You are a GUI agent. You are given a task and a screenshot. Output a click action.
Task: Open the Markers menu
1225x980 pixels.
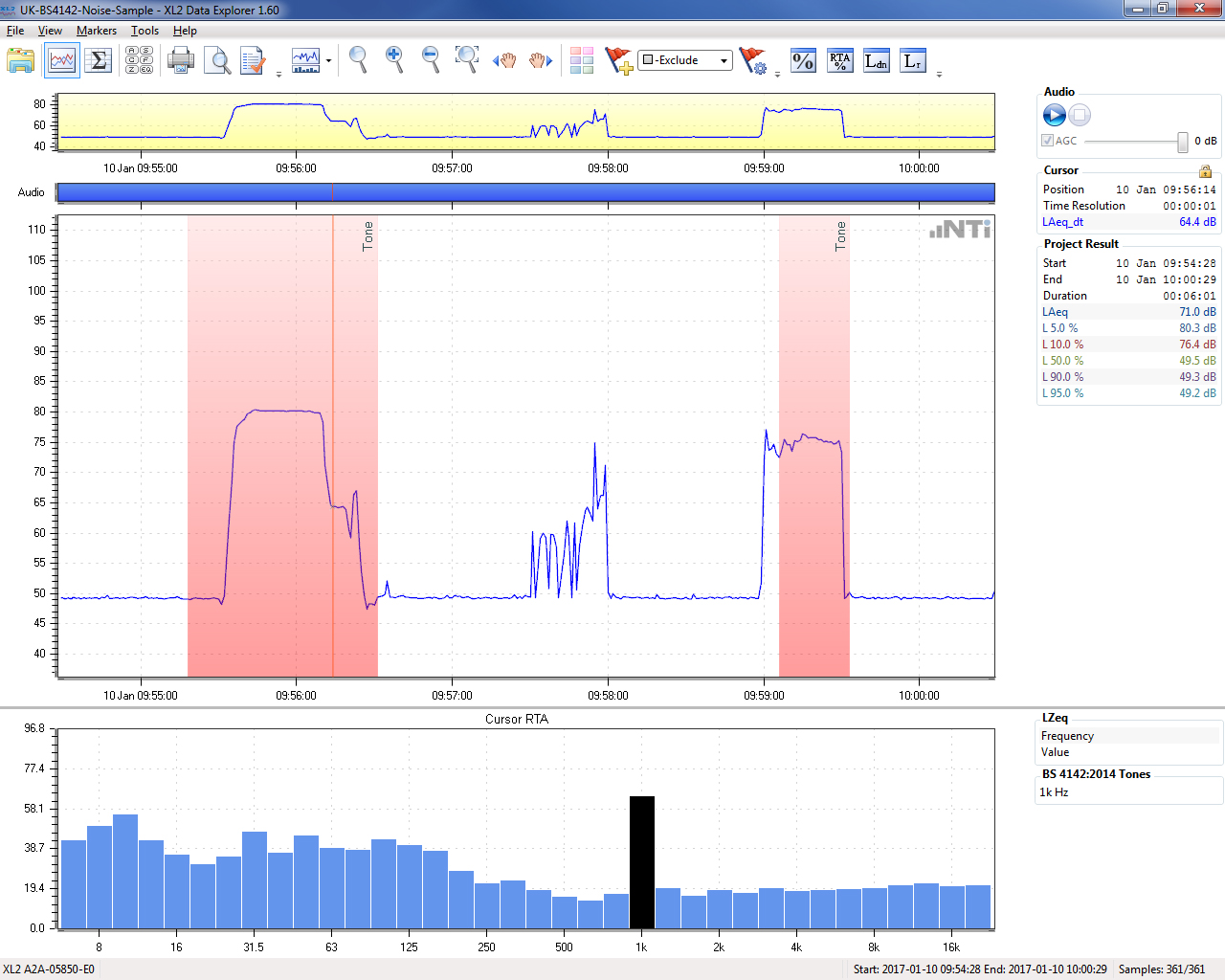click(x=97, y=31)
